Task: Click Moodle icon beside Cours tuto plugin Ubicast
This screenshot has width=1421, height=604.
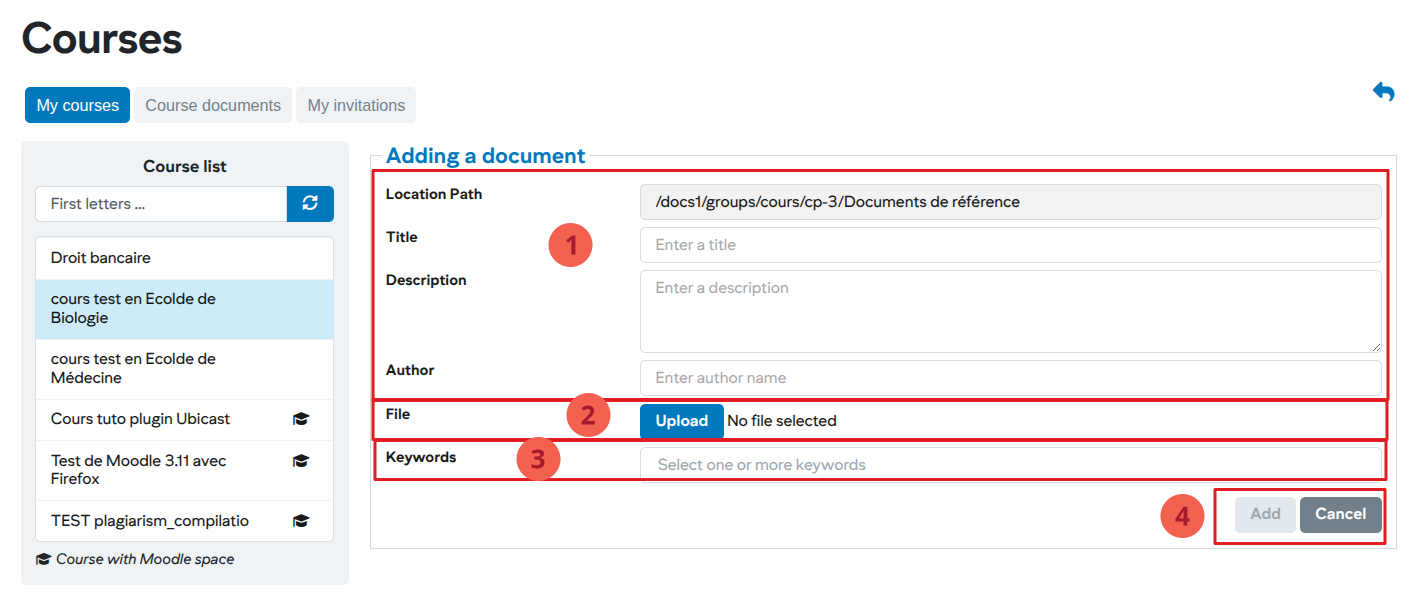Action: pyautogui.click(x=301, y=420)
